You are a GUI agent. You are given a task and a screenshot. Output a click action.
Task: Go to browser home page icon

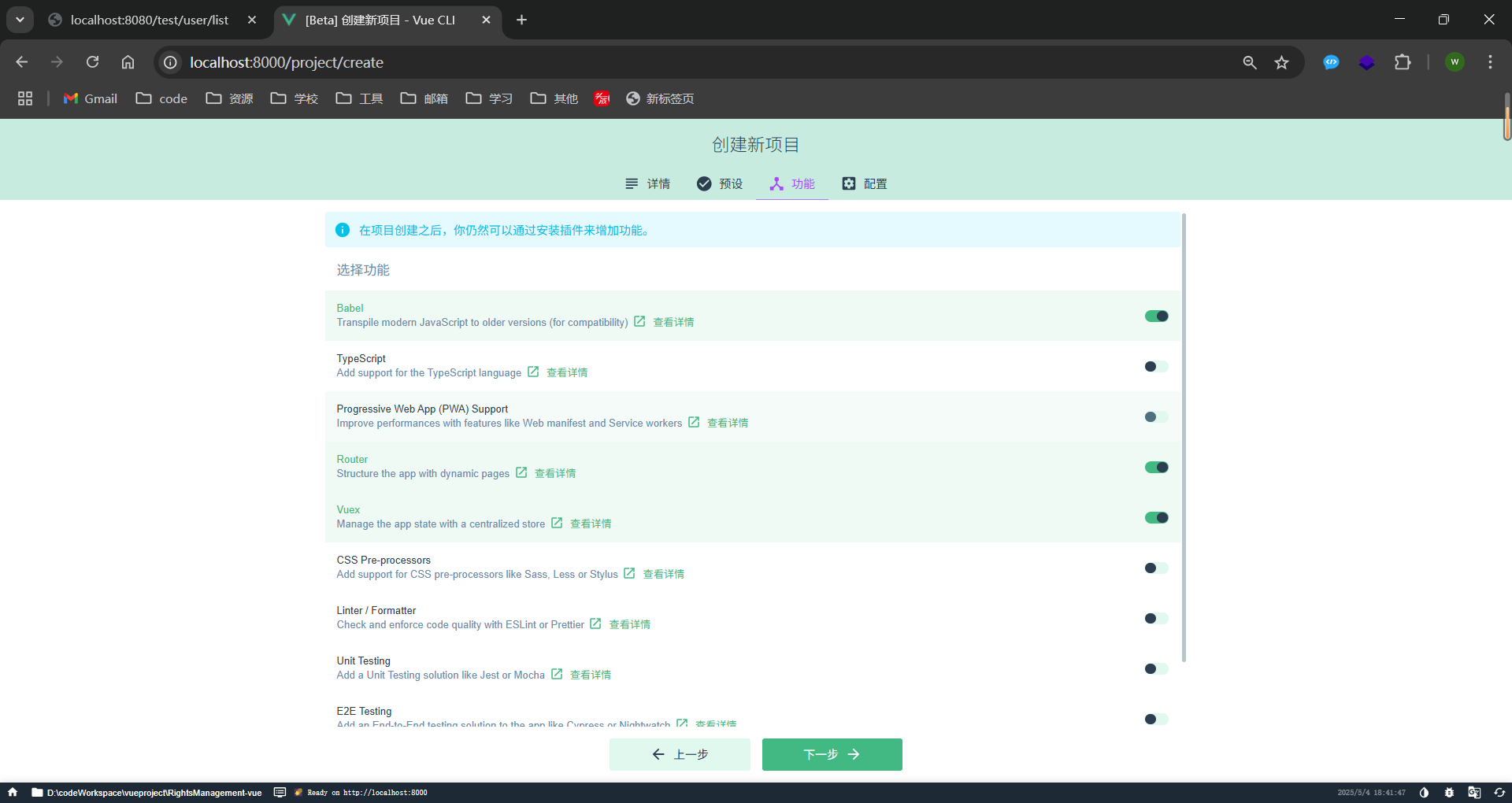tap(128, 62)
